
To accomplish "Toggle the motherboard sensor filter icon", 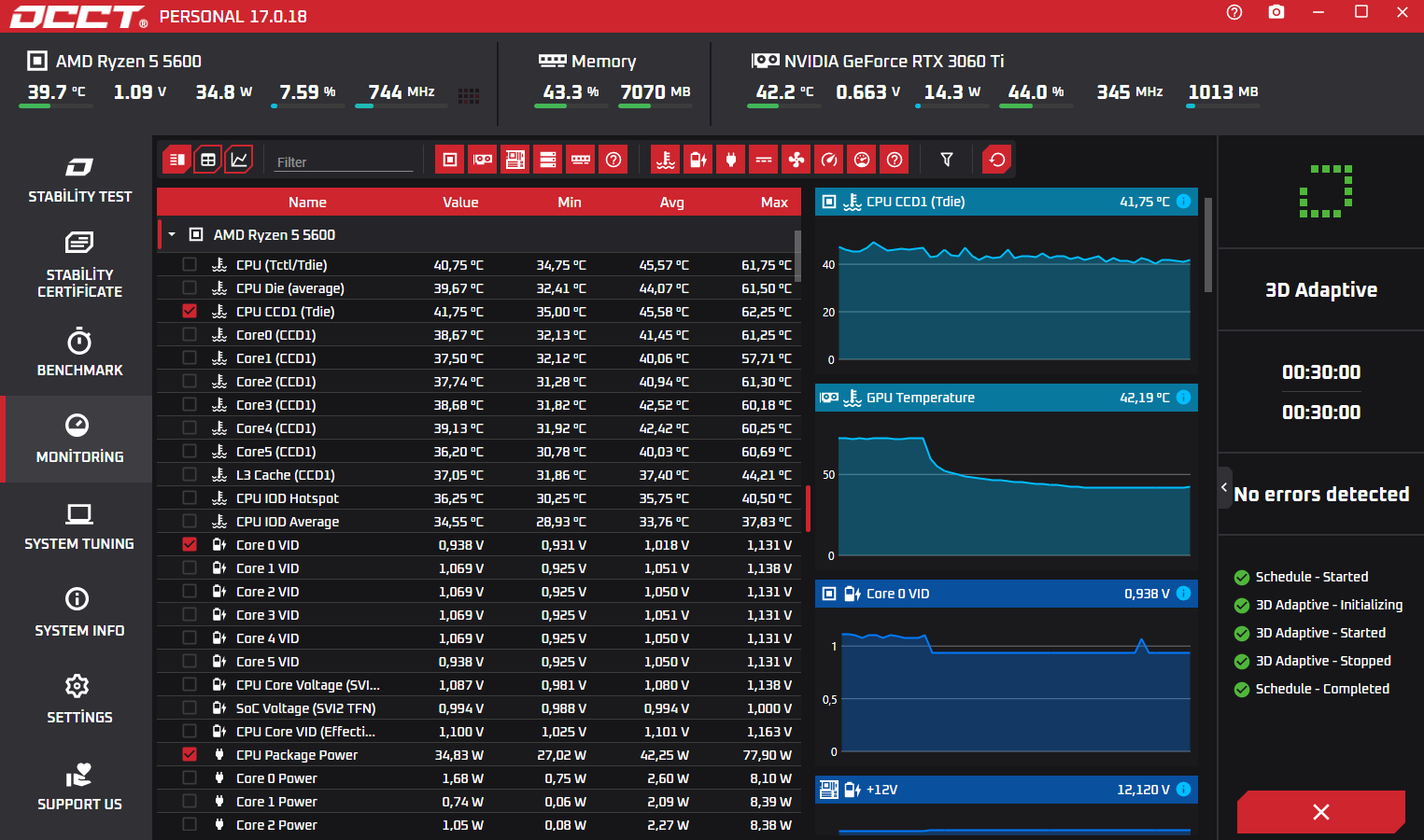I will 515,160.
